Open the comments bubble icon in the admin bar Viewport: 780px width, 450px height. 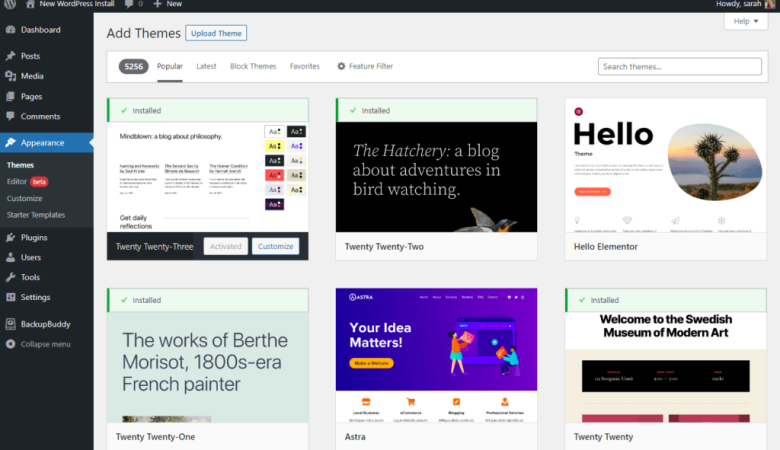tap(128, 4)
